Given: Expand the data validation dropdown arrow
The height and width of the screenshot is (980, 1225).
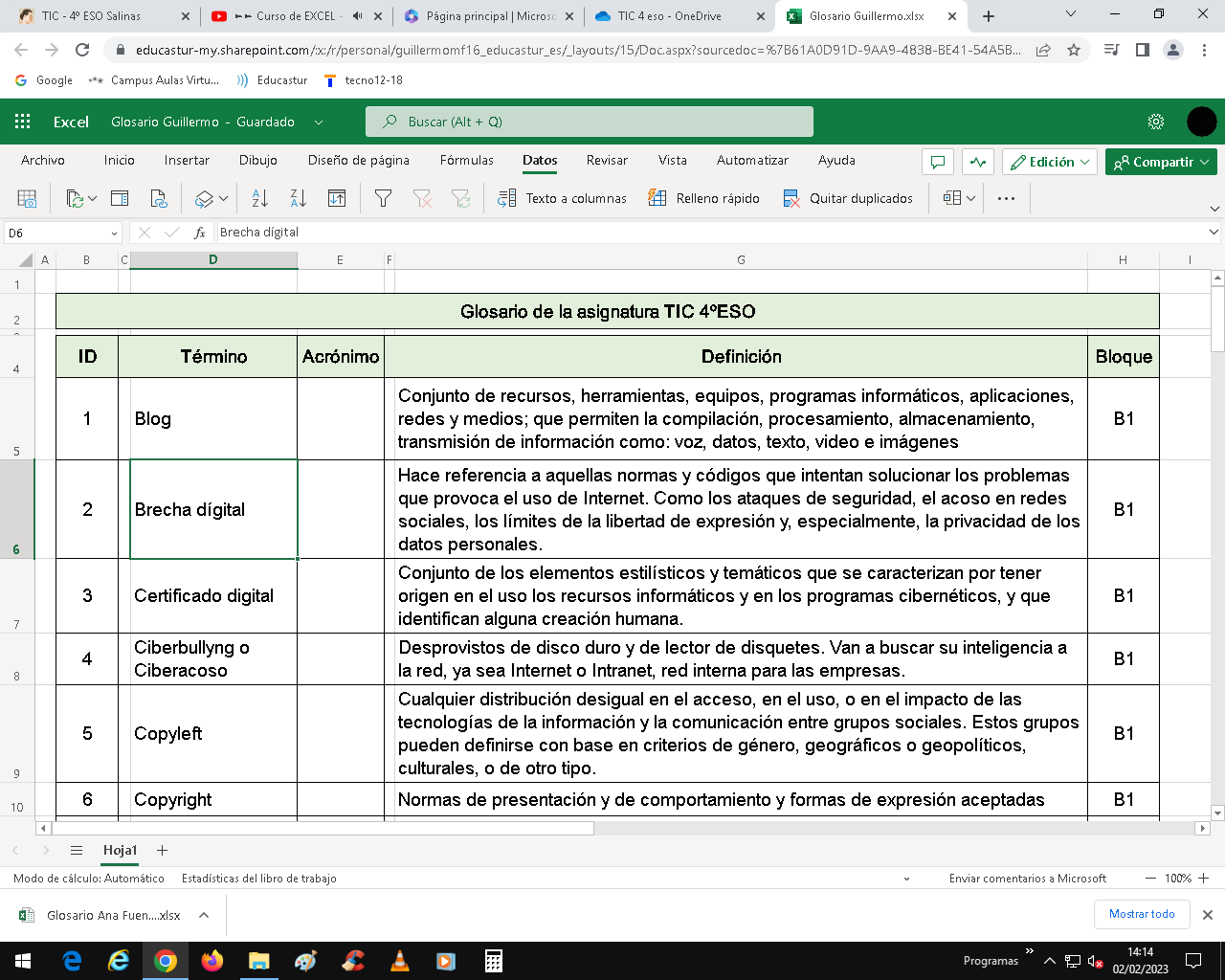Looking at the screenshot, I should coord(970,198).
